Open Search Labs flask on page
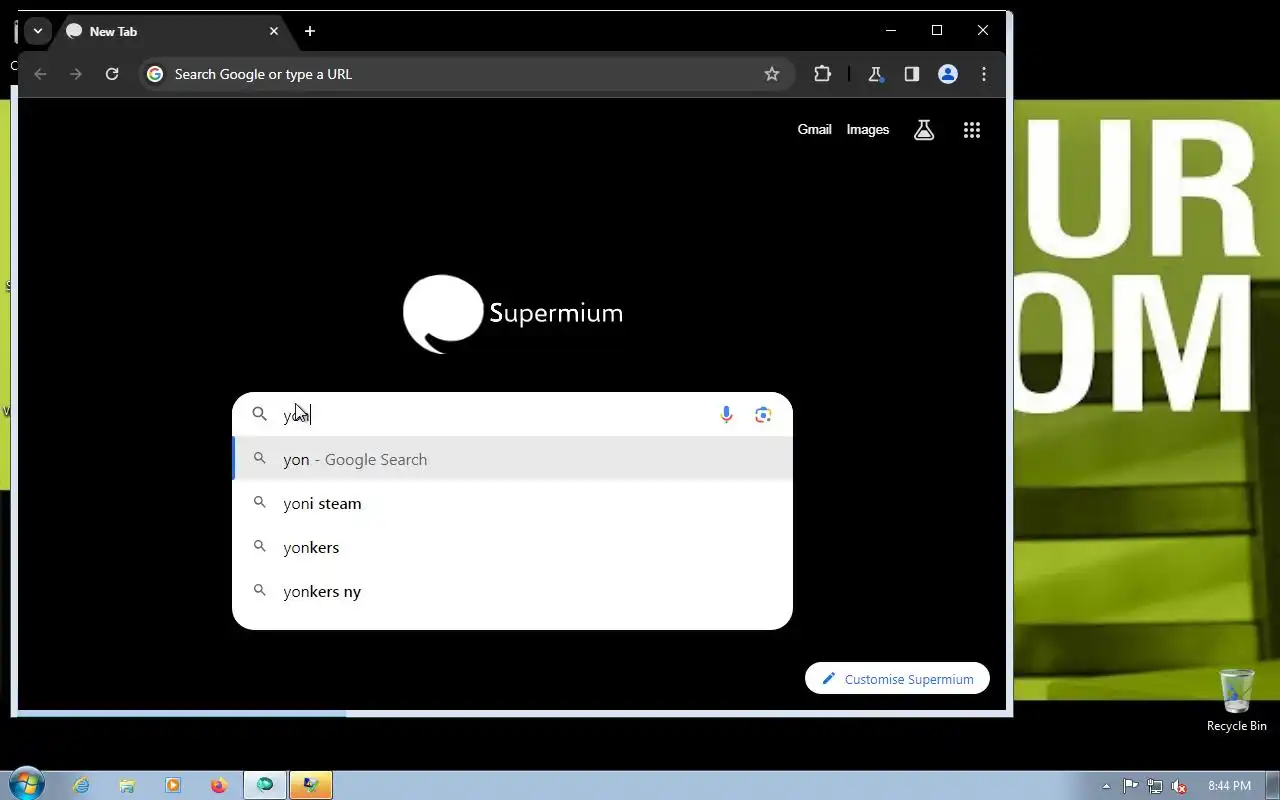 pyautogui.click(x=924, y=130)
